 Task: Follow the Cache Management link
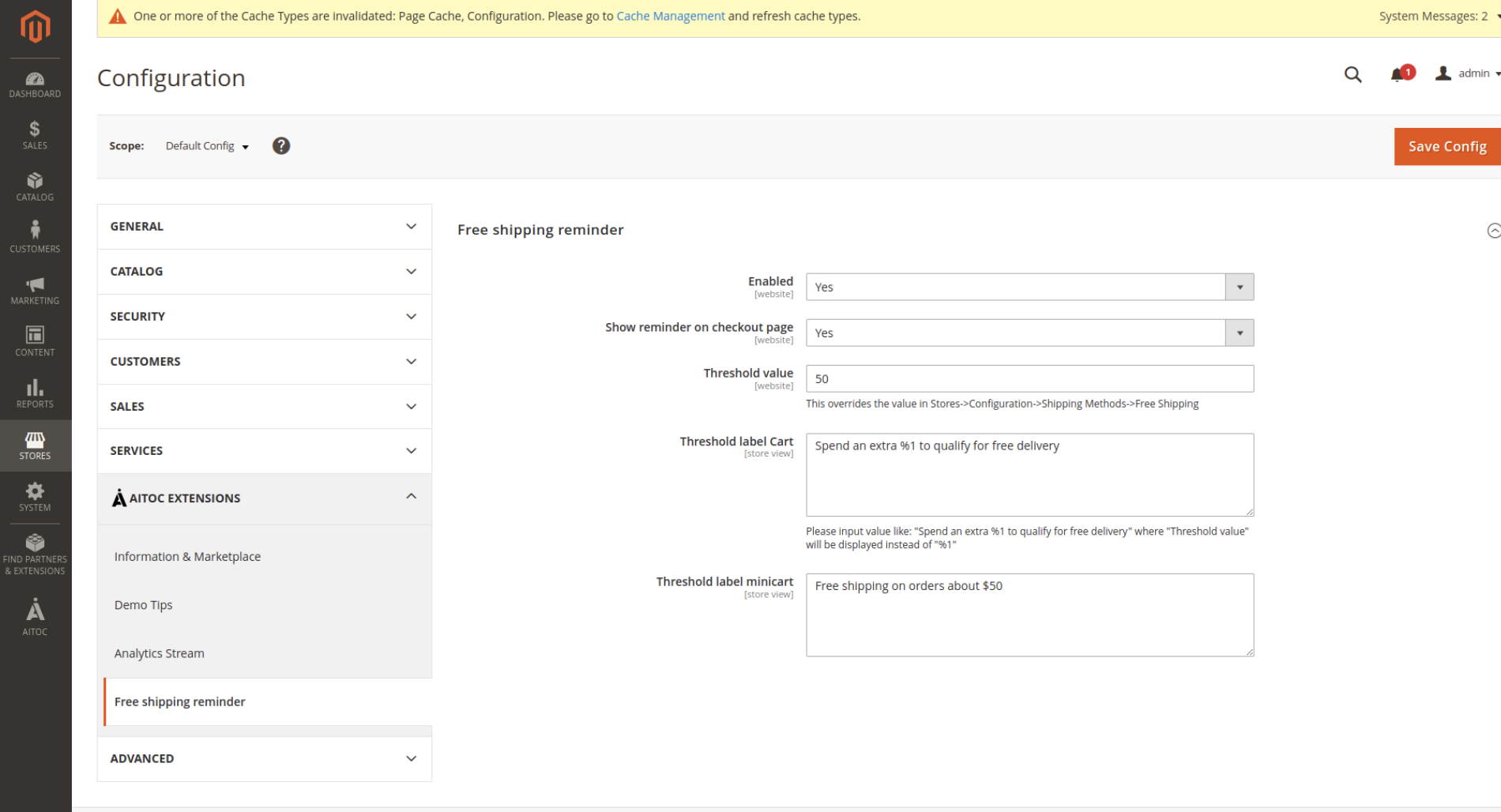(x=670, y=16)
